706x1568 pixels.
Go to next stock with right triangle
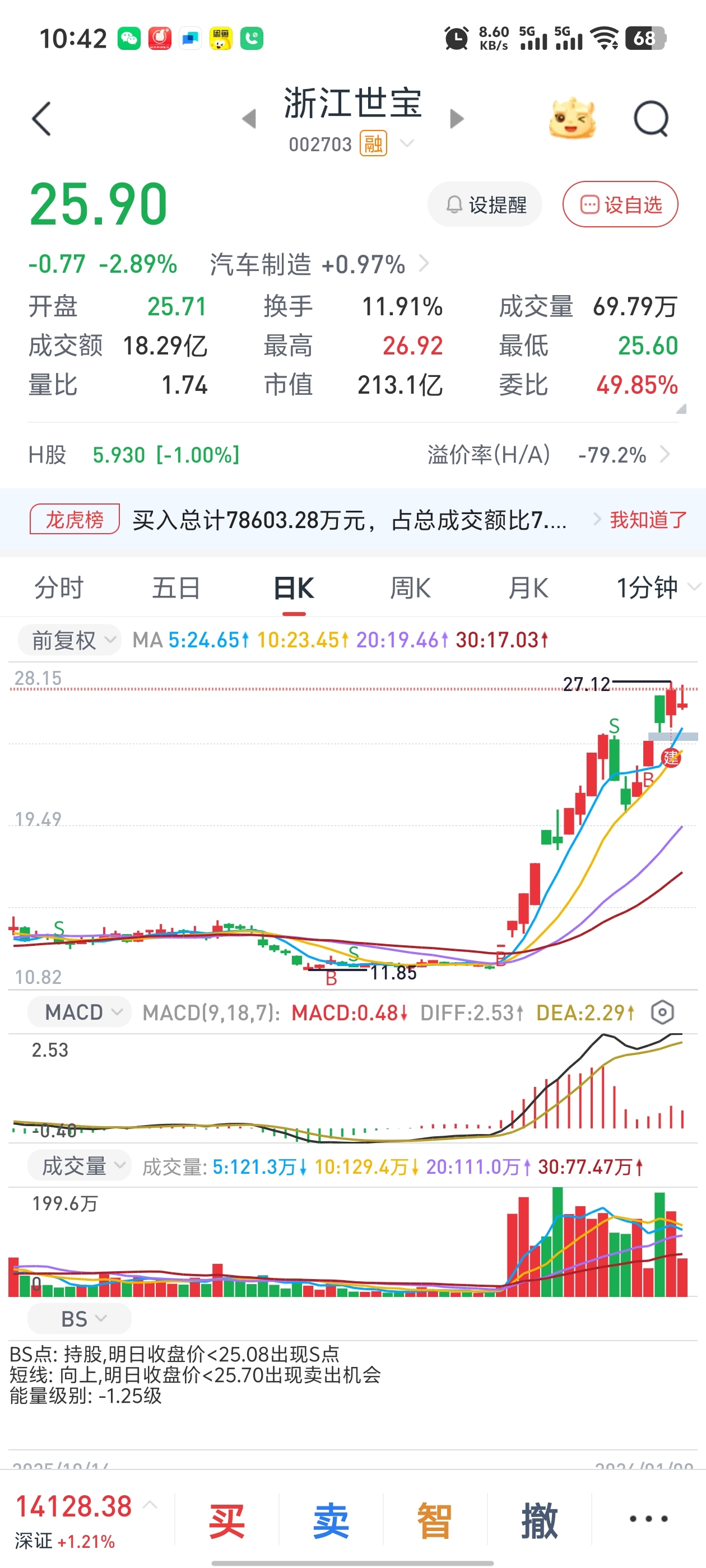click(457, 119)
